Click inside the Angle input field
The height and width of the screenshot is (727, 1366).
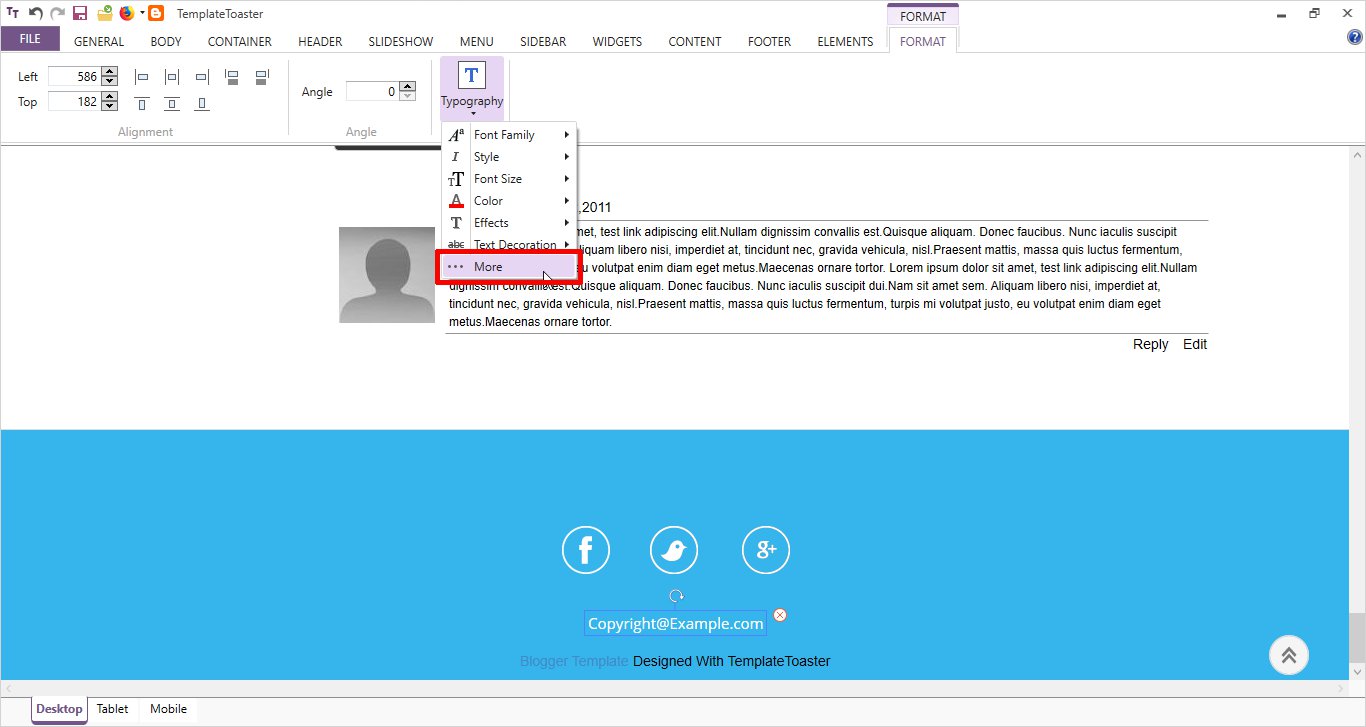(x=372, y=92)
